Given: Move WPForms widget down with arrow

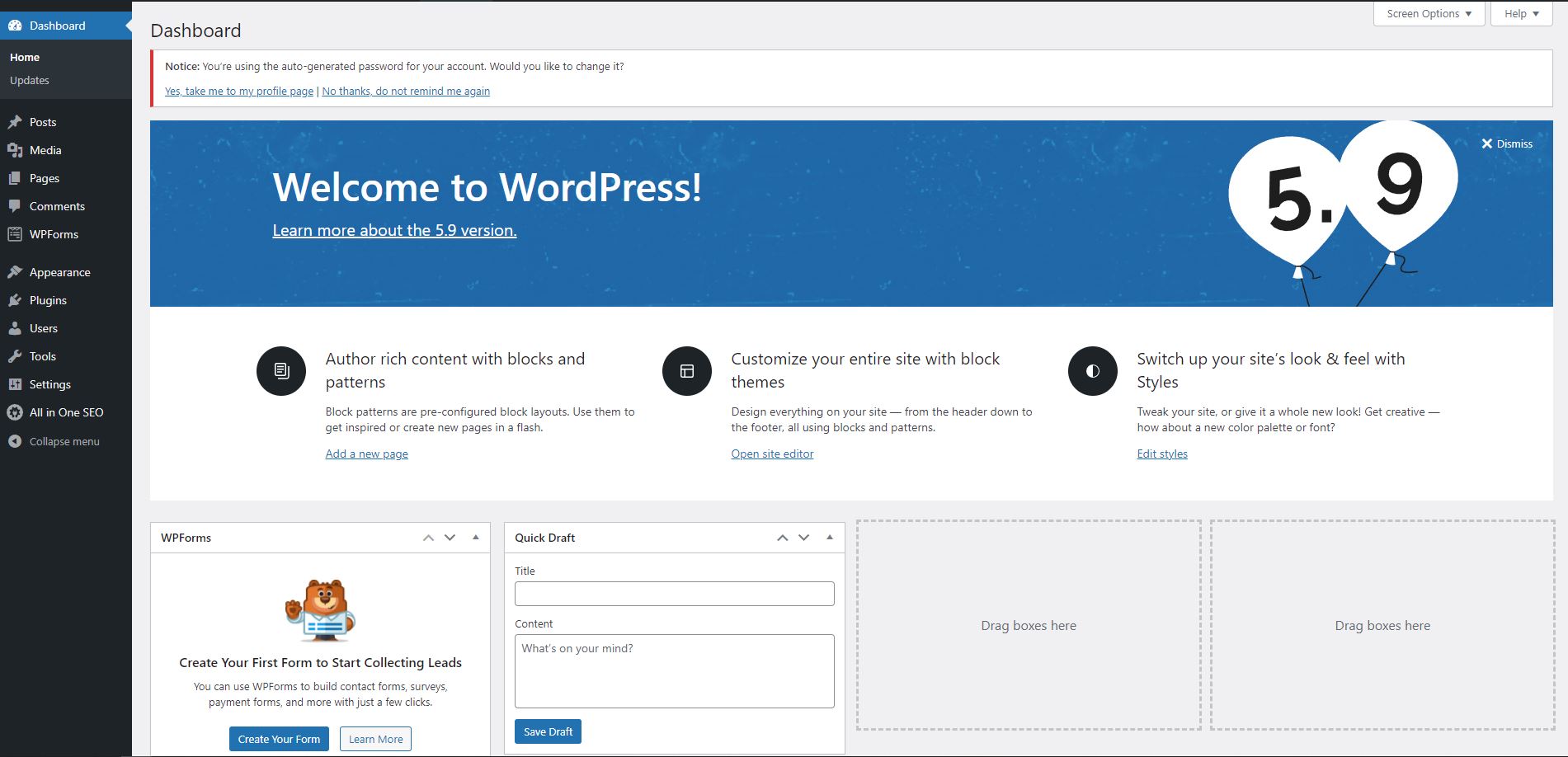Looking at the screenshot, I should (450, 538).
